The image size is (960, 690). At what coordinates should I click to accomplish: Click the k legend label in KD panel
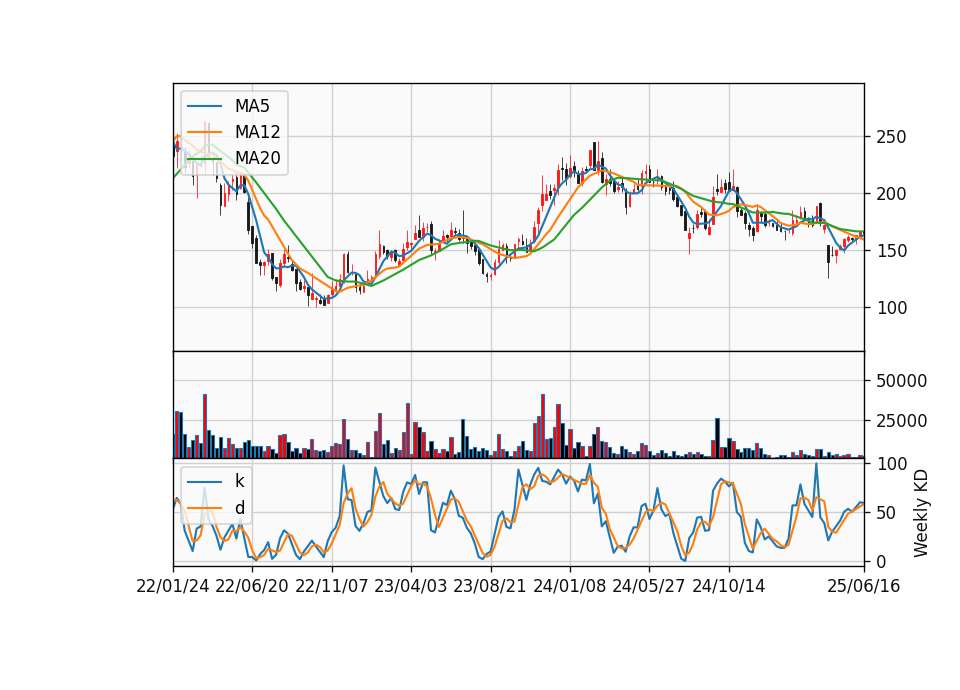coord(239,481)
